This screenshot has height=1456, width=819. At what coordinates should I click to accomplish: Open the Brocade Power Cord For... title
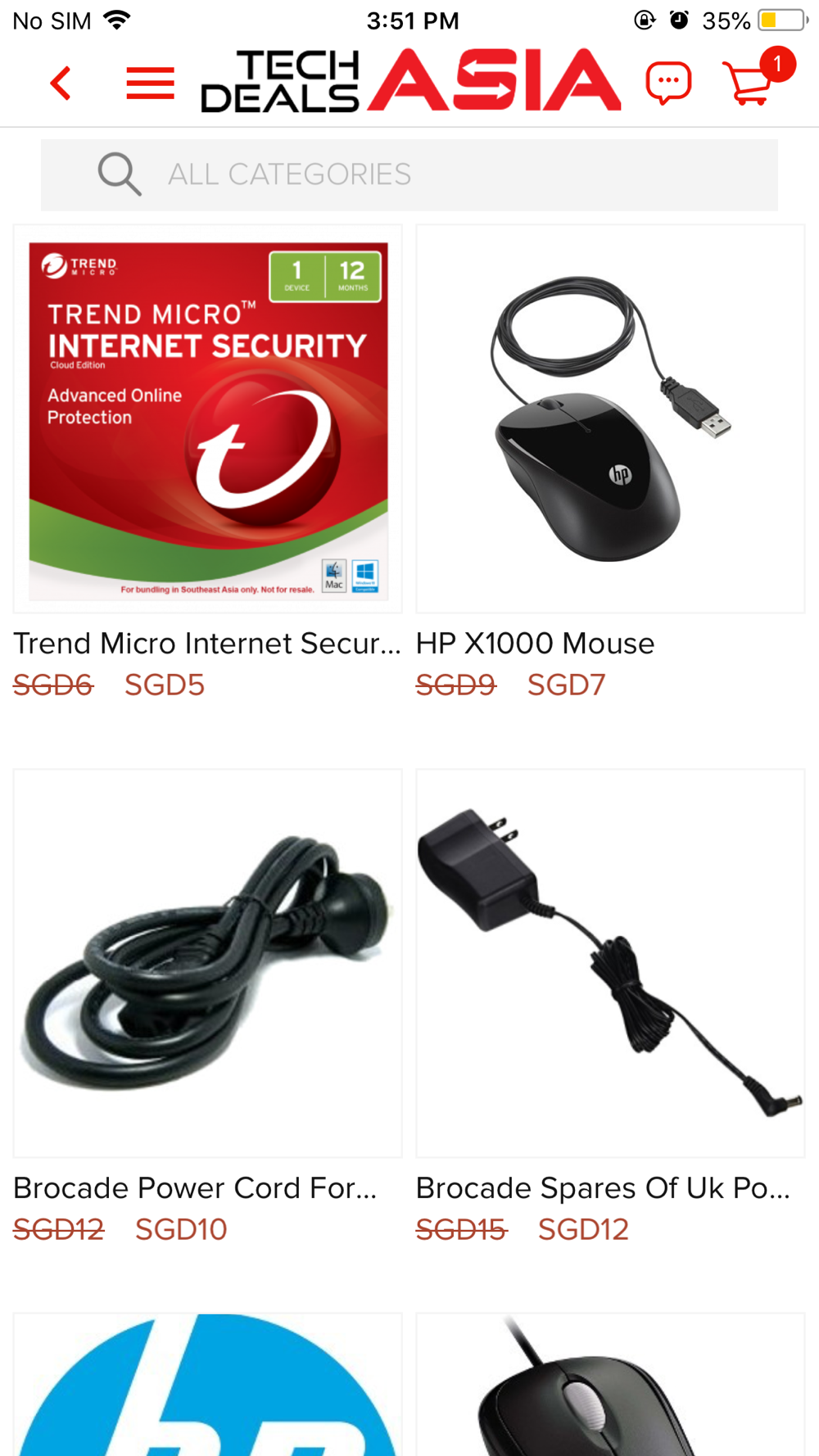195,1188
